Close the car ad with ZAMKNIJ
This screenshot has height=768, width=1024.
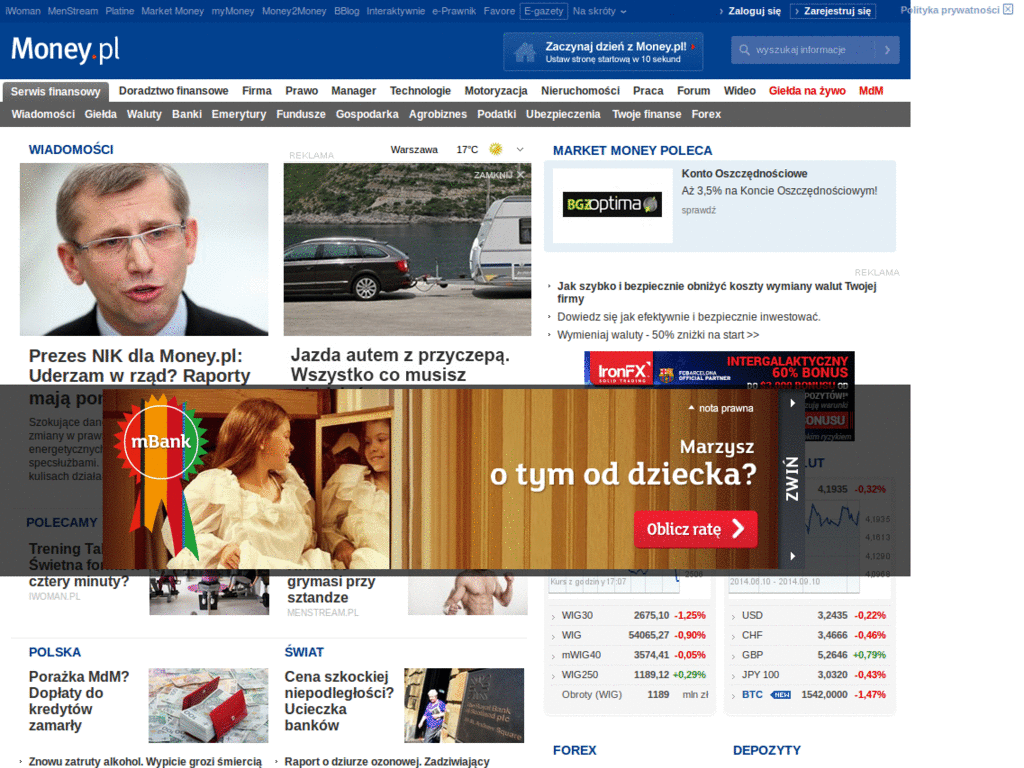click(499, 174)
